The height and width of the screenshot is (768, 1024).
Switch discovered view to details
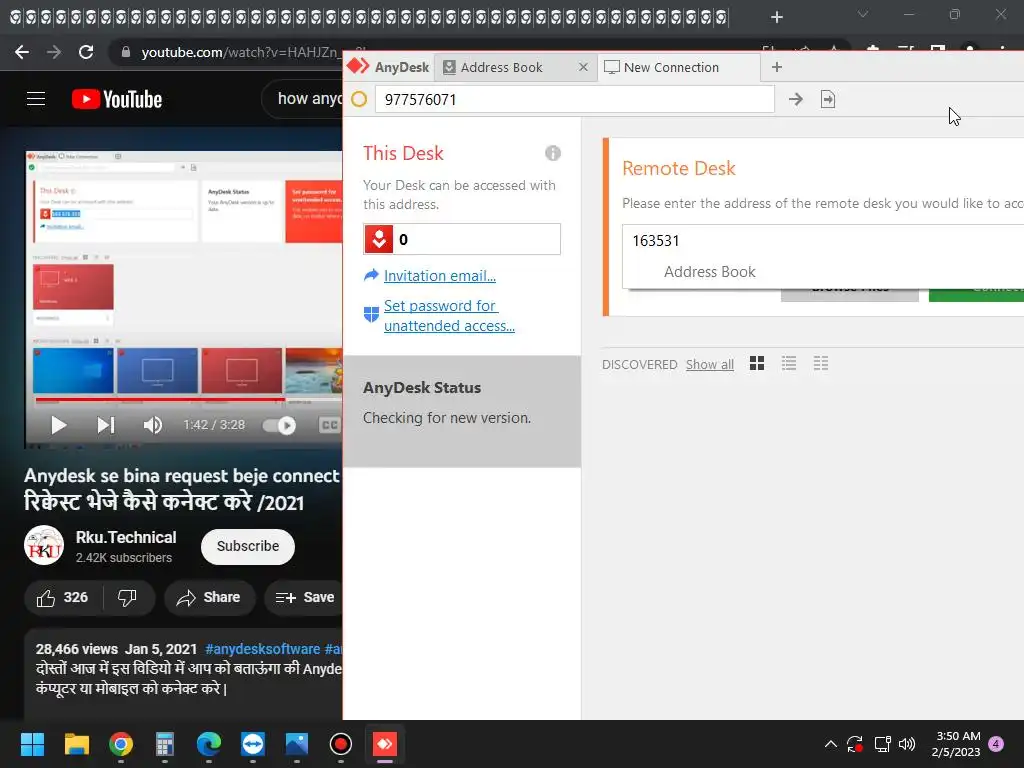[821, 363]
